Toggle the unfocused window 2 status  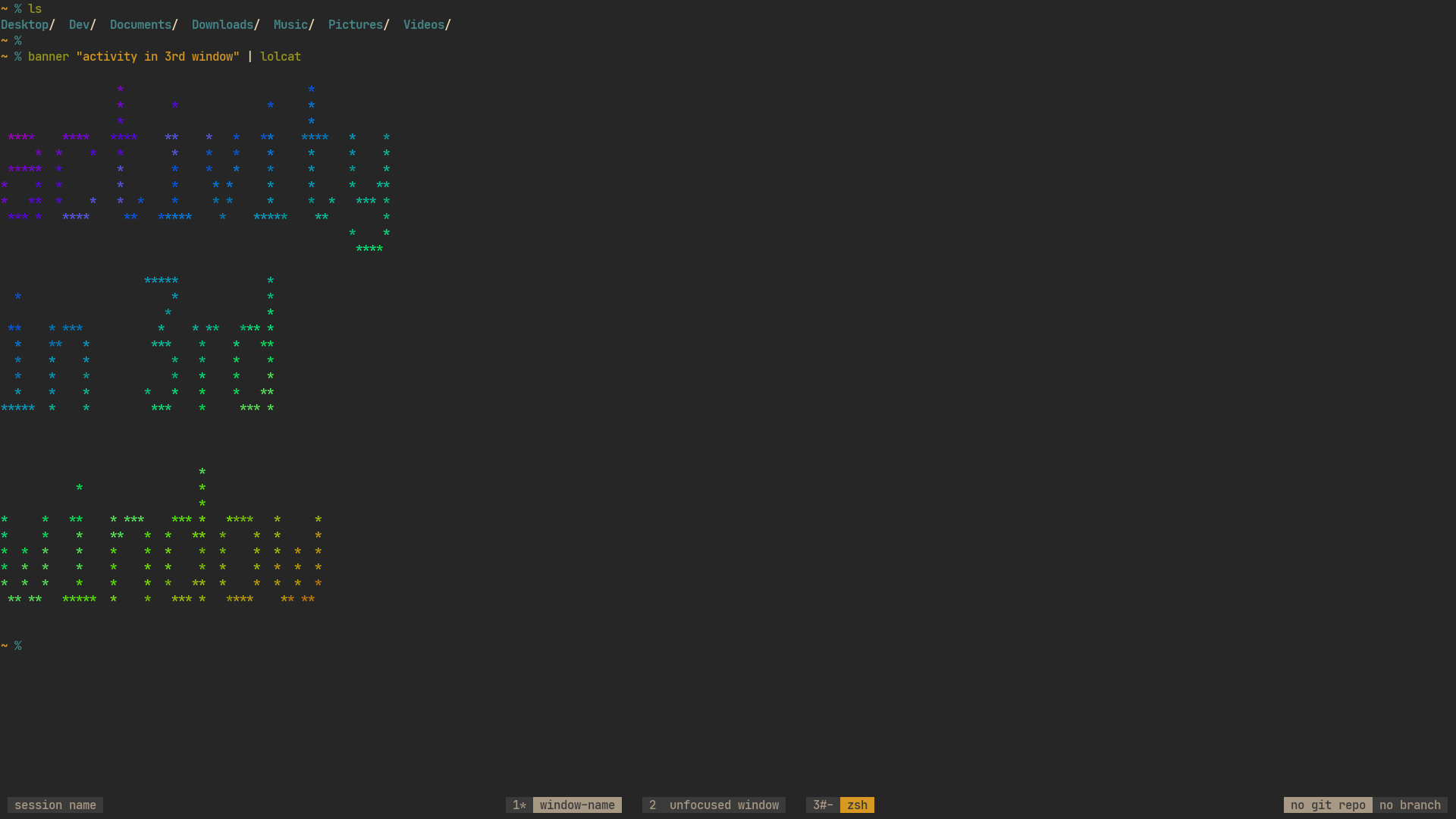(x=713, y=805)
